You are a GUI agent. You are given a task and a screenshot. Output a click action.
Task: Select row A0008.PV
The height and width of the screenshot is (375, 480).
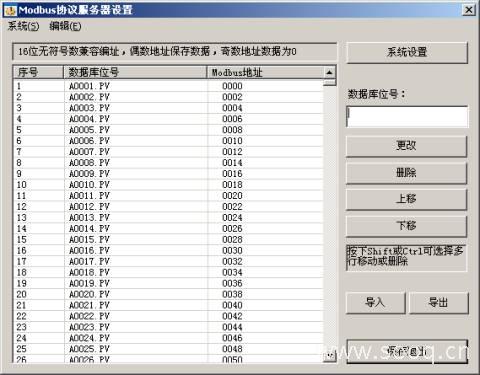click(x=168, y=163)
